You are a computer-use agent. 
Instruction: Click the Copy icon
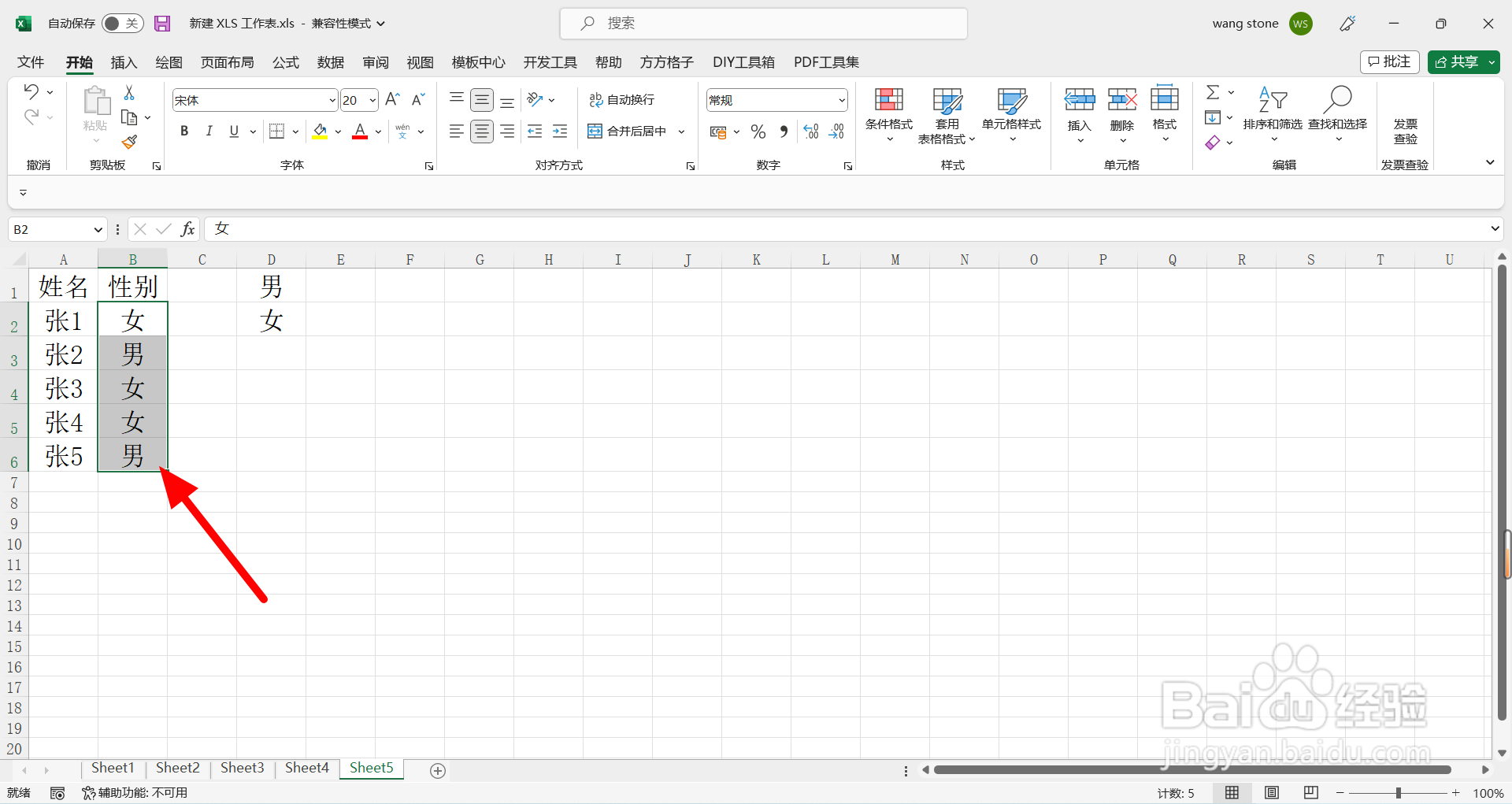pyautogui.click(x=129, y=117)
